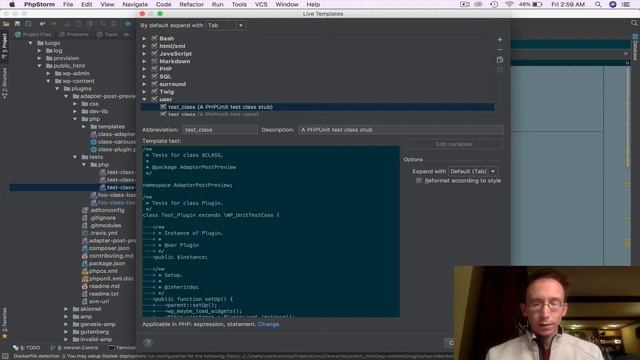The height and width of the screenshot is (360, 640).
Task: Select phpcs.xml in the project tree
Action: click(99, 271)
